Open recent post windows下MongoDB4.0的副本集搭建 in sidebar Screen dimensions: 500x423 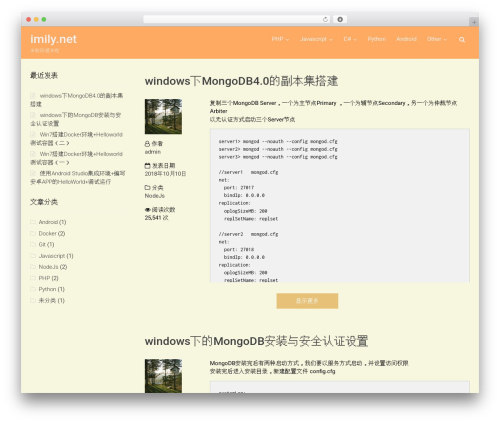78,100
